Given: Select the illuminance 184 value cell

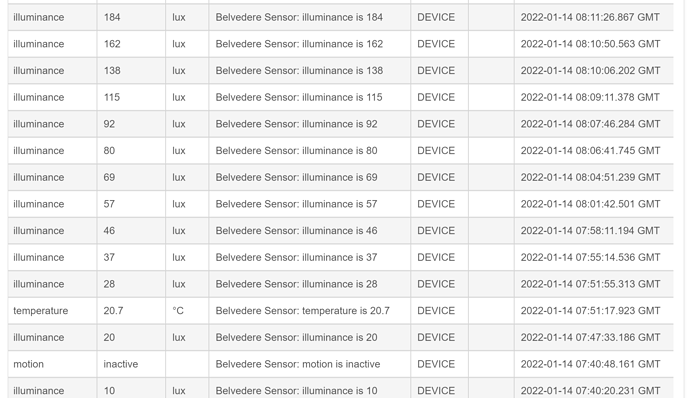Looking at the screenshot, I should pos(131,18).
